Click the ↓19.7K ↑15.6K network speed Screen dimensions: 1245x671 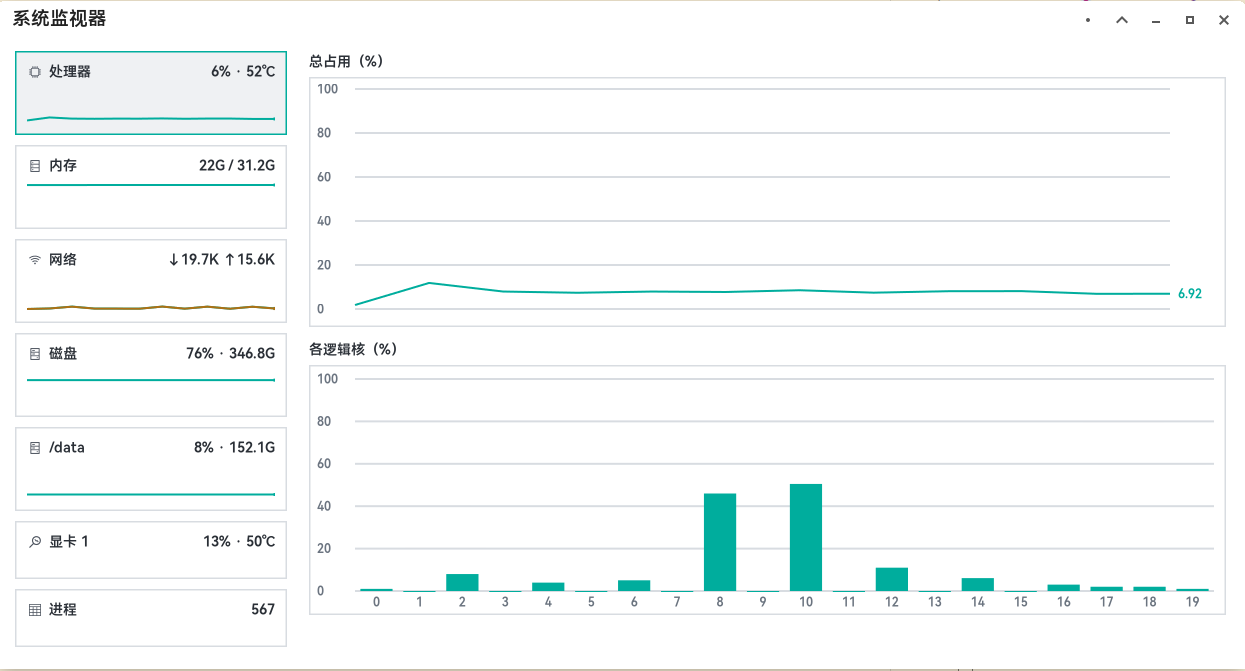(221, 260)
